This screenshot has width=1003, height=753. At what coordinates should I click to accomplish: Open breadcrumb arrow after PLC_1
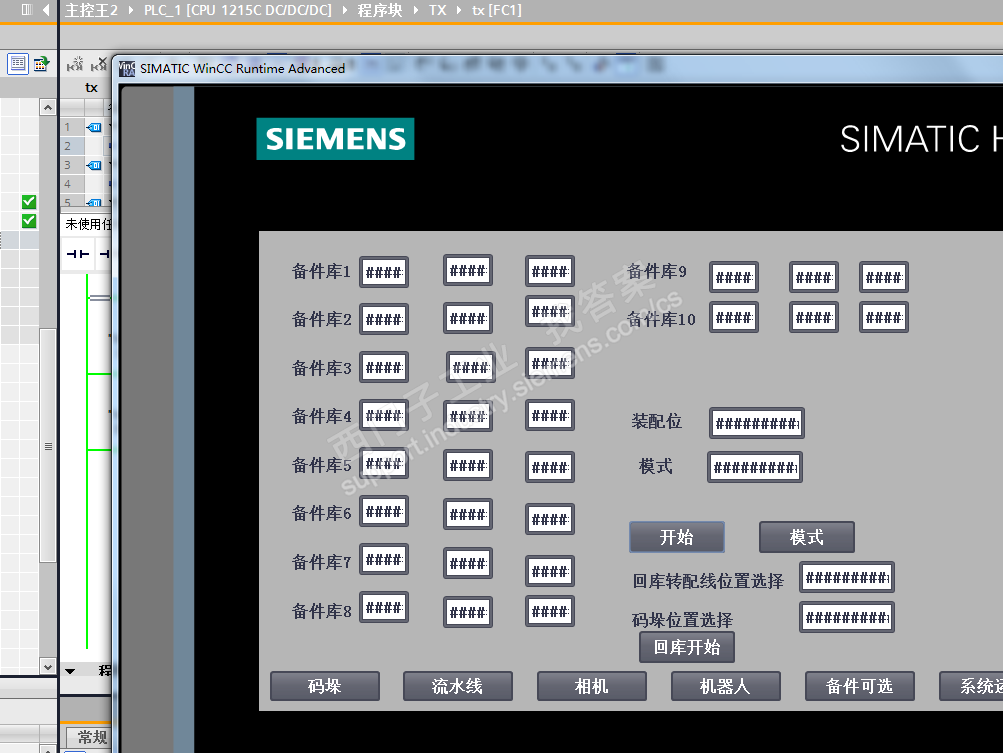point(345,10)
